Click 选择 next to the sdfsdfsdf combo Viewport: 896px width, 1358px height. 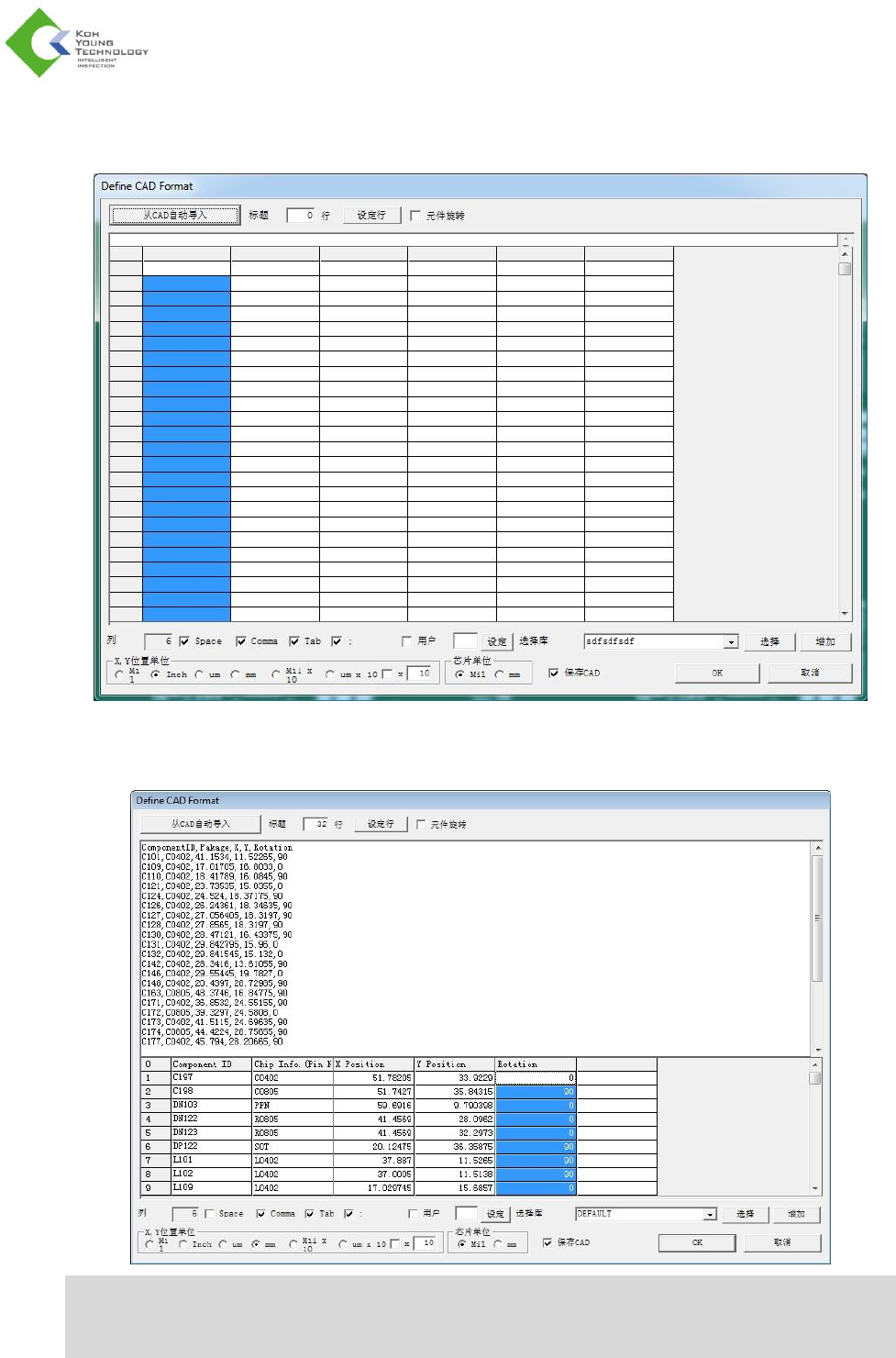click(x=769, y=641)
